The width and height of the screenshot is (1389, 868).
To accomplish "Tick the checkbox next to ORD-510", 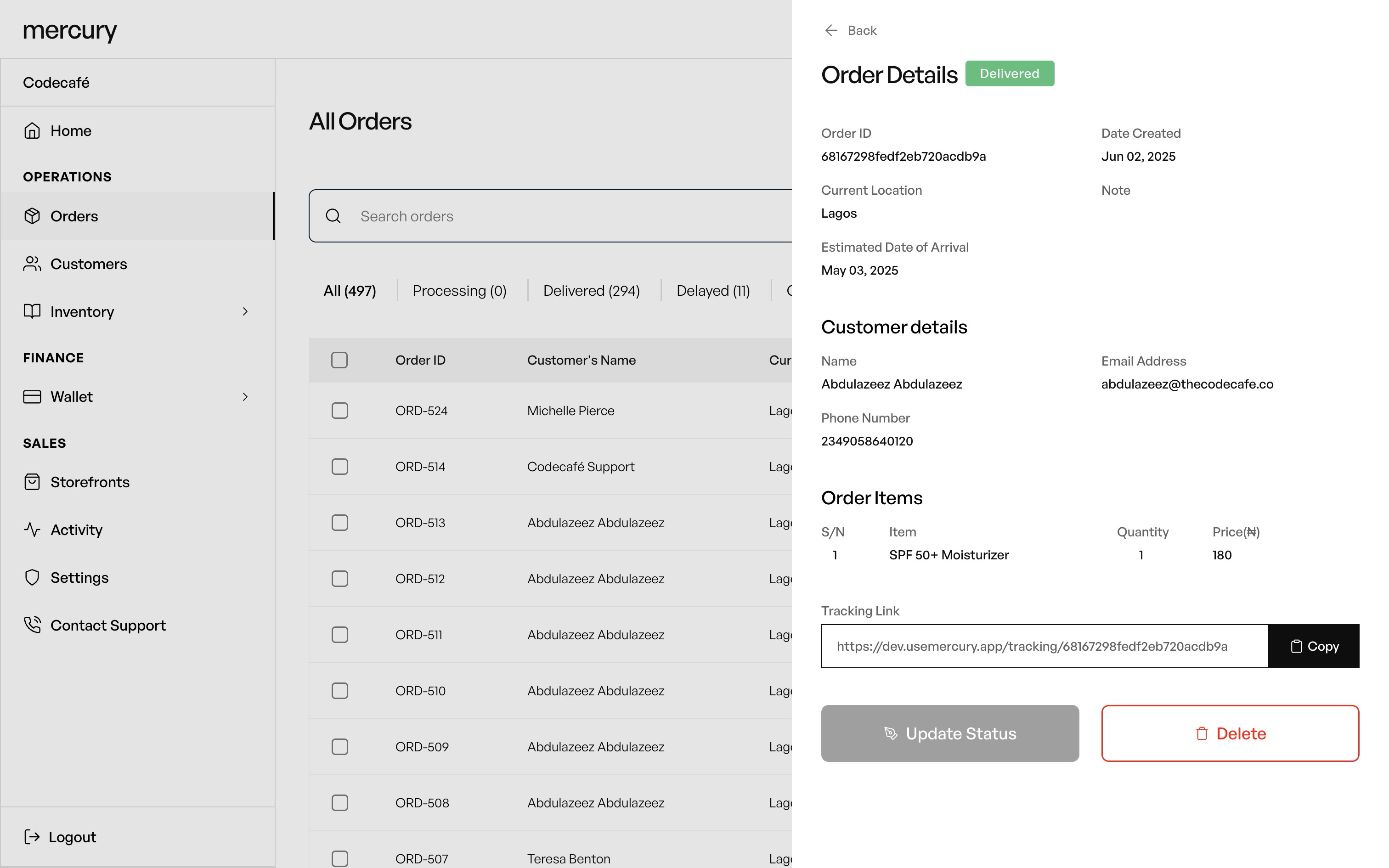I will pyautogui.click(x=339, y=691).
